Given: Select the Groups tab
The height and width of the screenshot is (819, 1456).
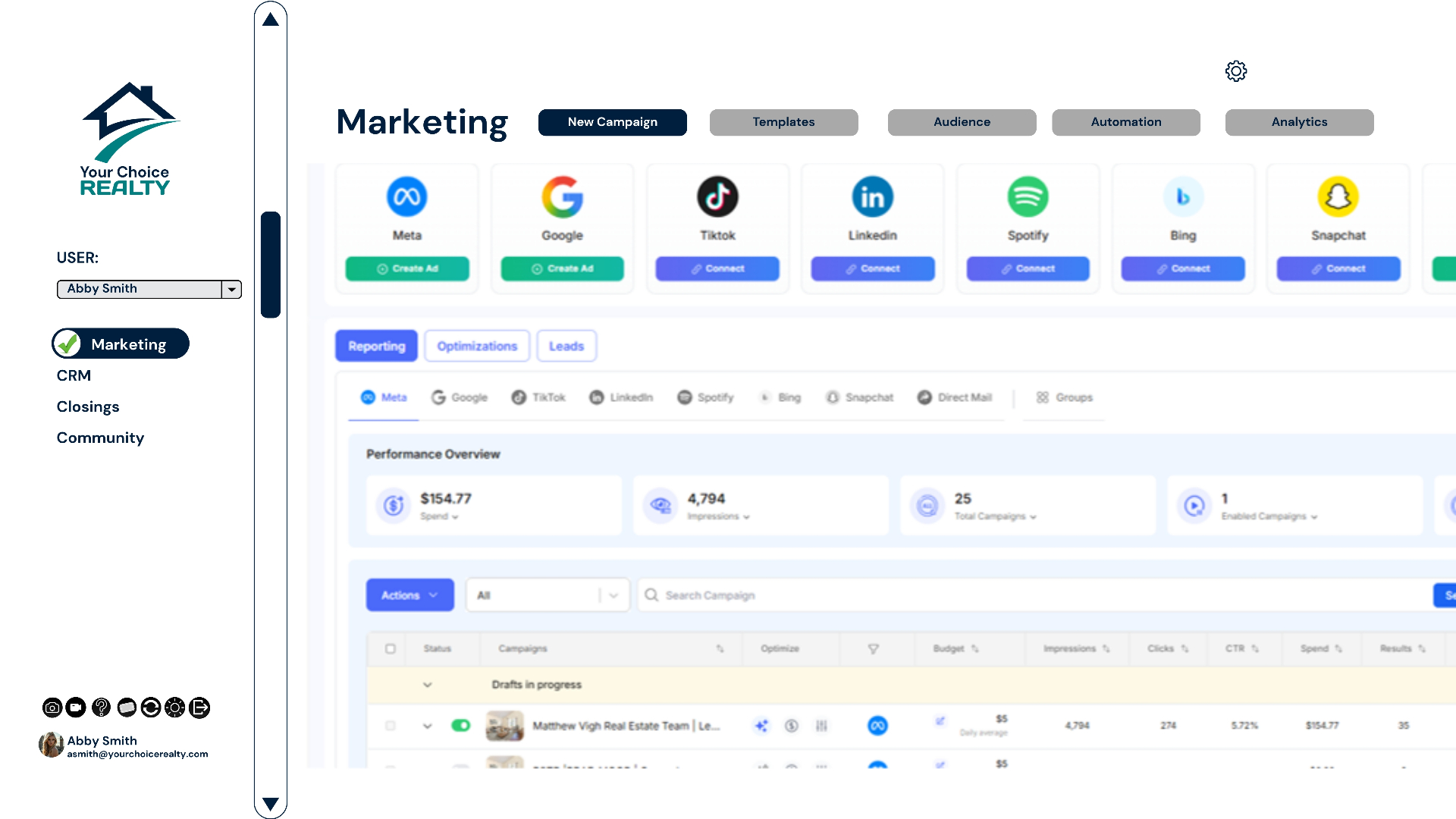Looking at the screenshot, I should click(1064, 397).
